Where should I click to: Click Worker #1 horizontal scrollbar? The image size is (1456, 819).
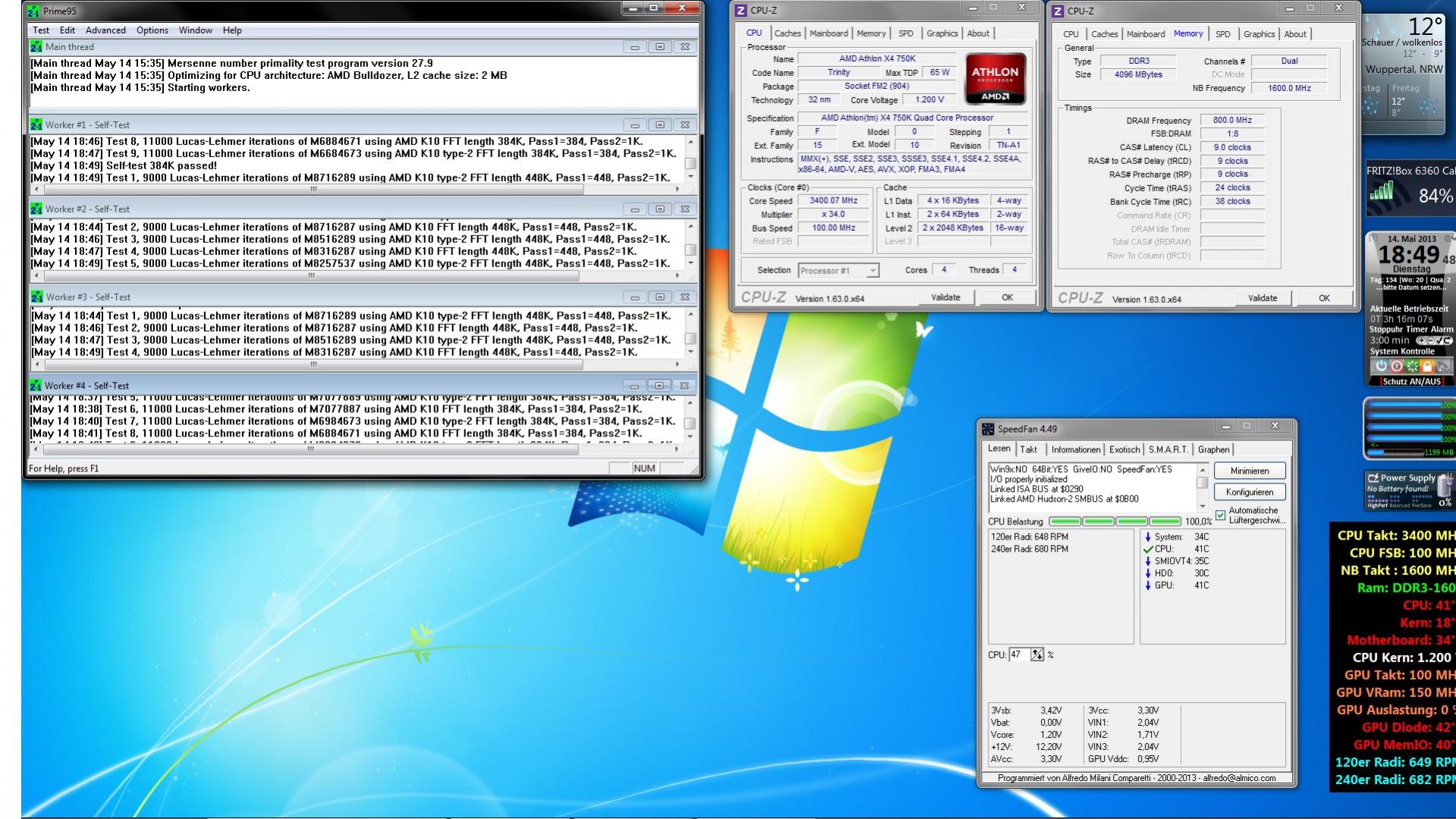(x=358, y=189)
